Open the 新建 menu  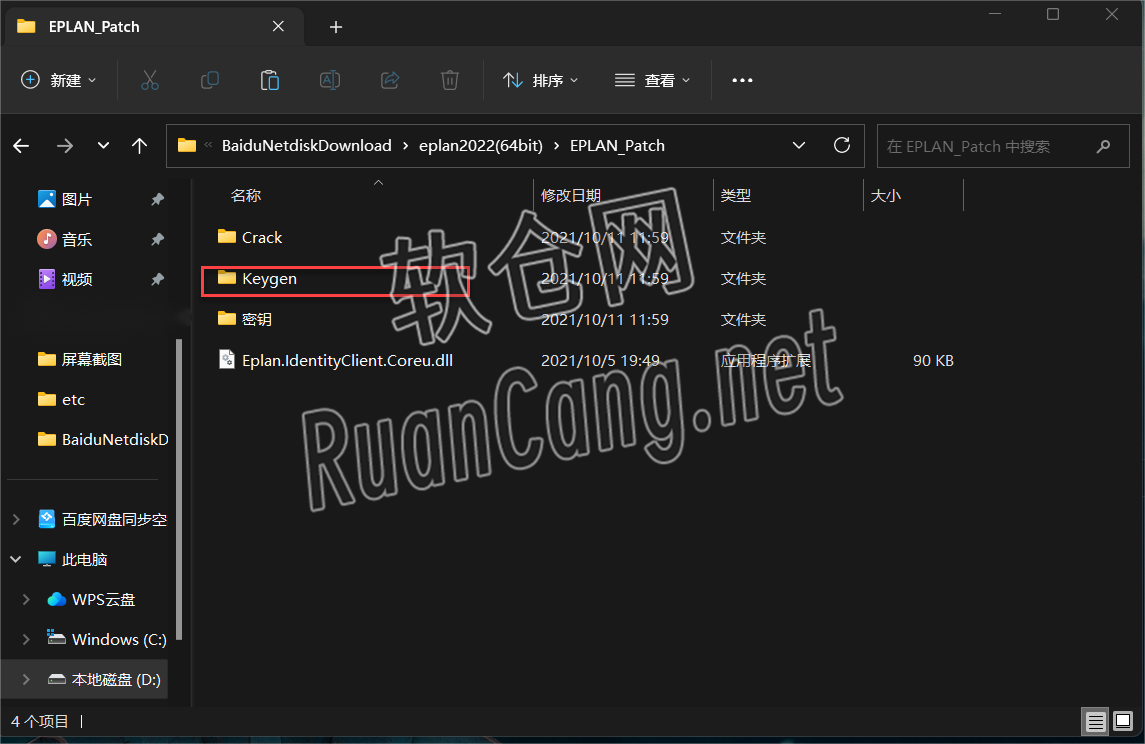tap(57, 80)
